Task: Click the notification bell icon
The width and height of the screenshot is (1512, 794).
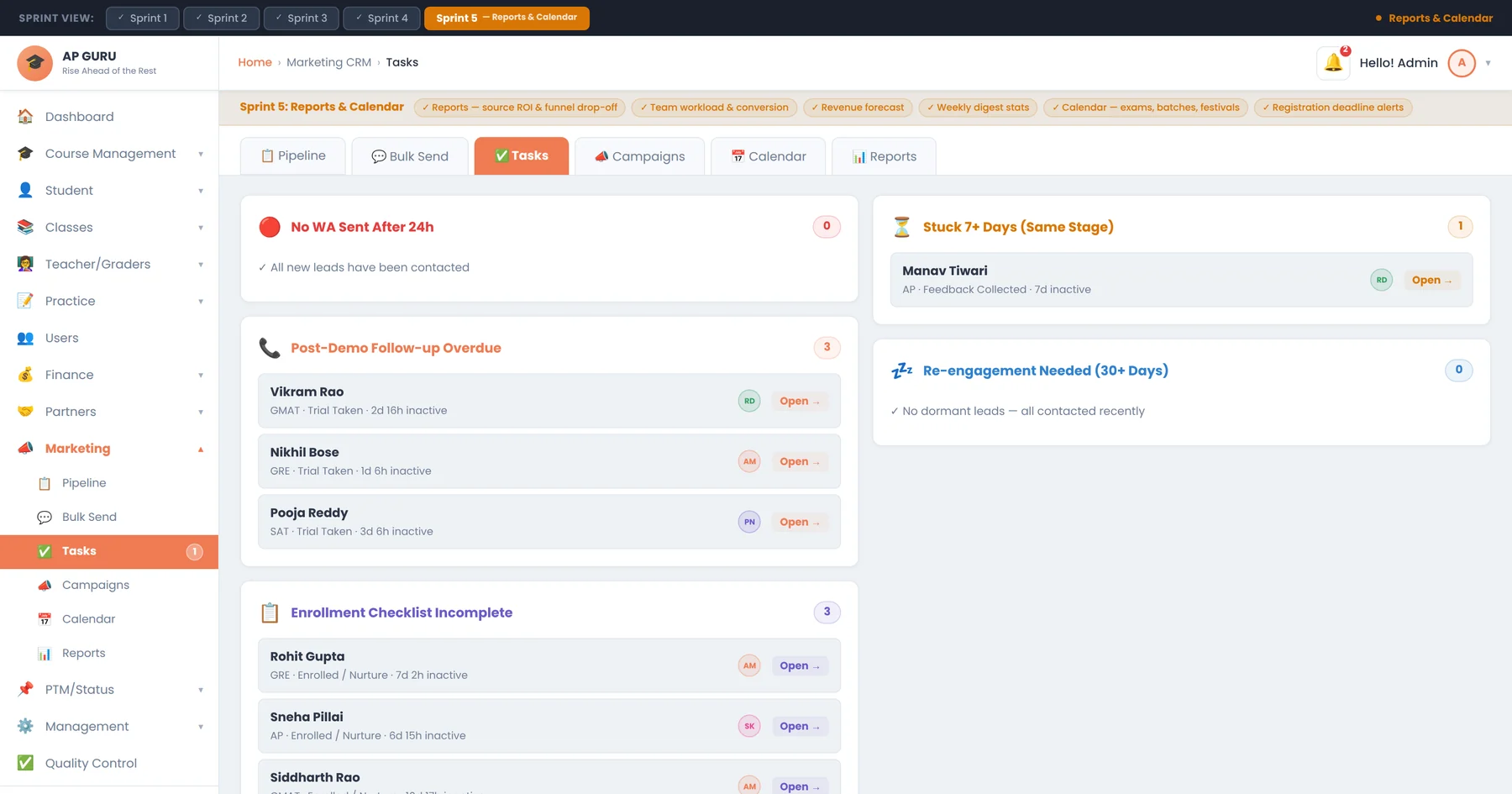Action: pos(1333,63)
